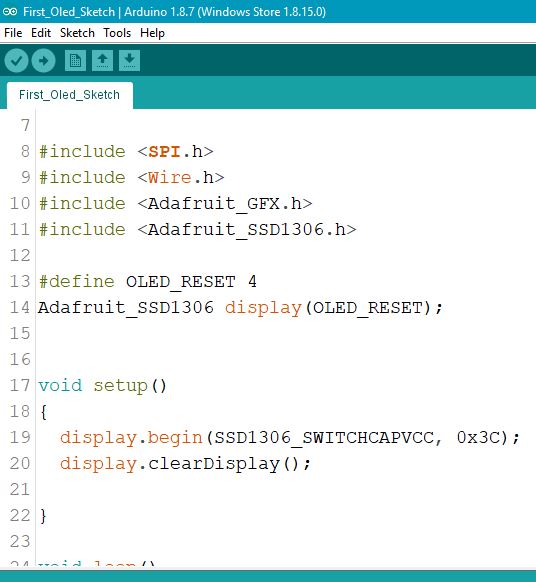536x582 pixels.
Task: Click on the void setup() line
Action: click(x=102, y=385)
